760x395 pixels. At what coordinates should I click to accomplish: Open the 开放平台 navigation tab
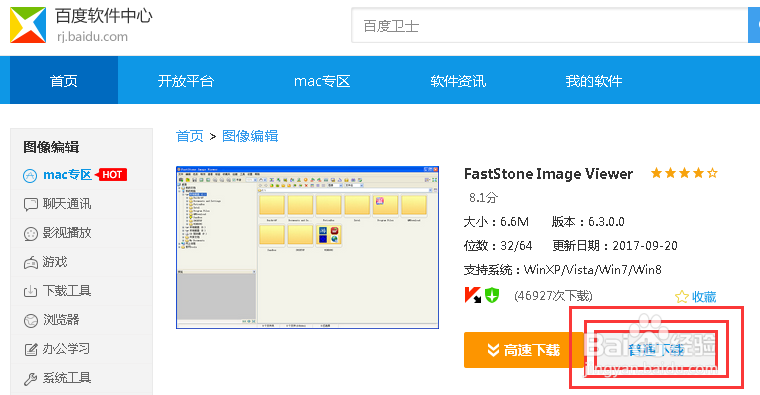[x=186, y=80]
